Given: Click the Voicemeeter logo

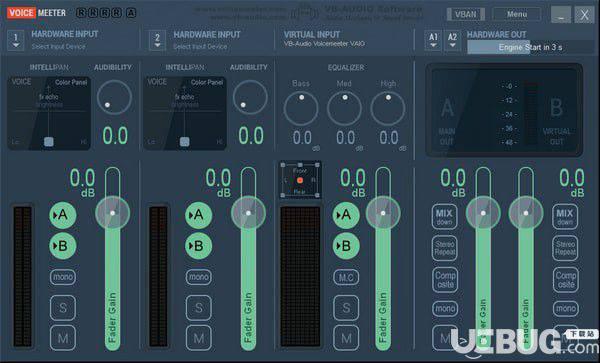Looking at the screenshot, I should pyautogui.click(x=36, y=13).
